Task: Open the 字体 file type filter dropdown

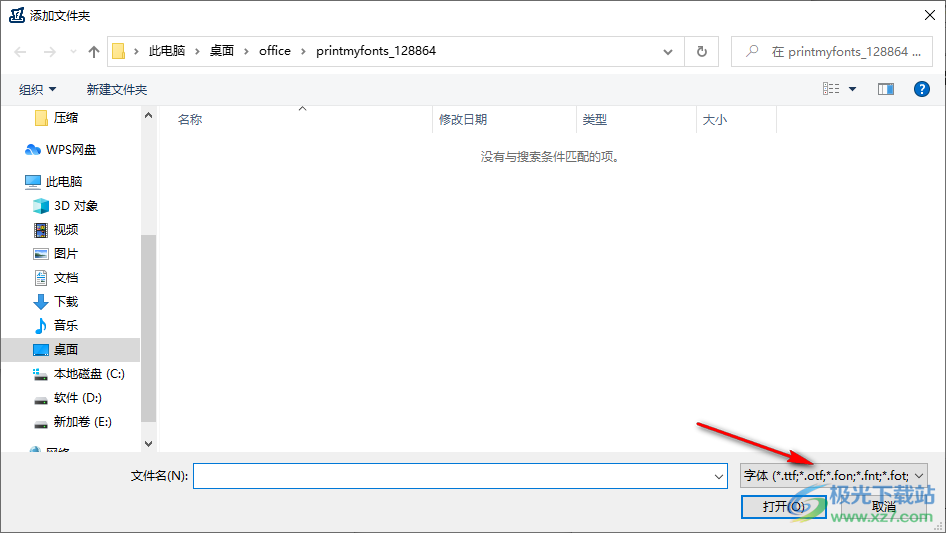Action: point(834,476)
